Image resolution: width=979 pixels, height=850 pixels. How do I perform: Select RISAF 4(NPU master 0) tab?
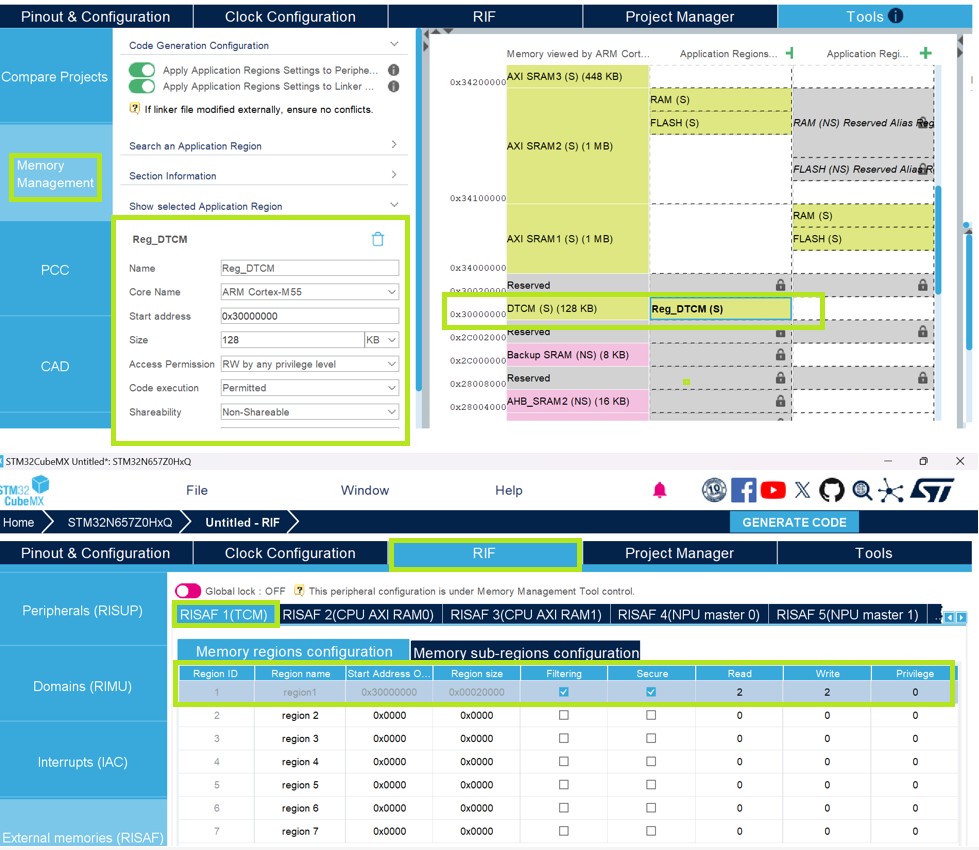point(688,615)
